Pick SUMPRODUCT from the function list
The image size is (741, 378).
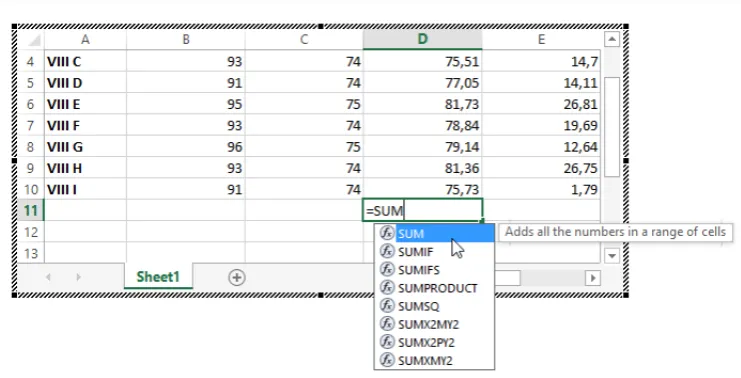coord(434,288)
